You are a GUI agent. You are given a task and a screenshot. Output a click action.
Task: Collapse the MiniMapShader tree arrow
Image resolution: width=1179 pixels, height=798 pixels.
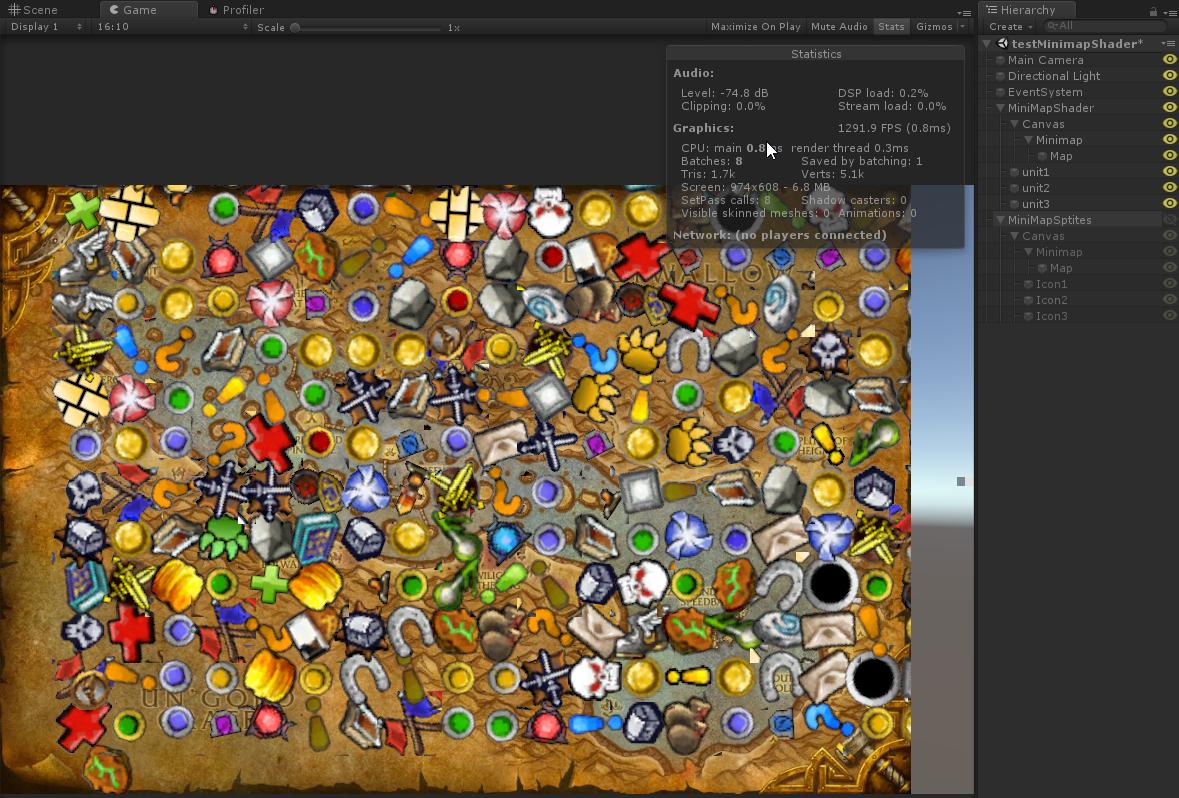1000,108
